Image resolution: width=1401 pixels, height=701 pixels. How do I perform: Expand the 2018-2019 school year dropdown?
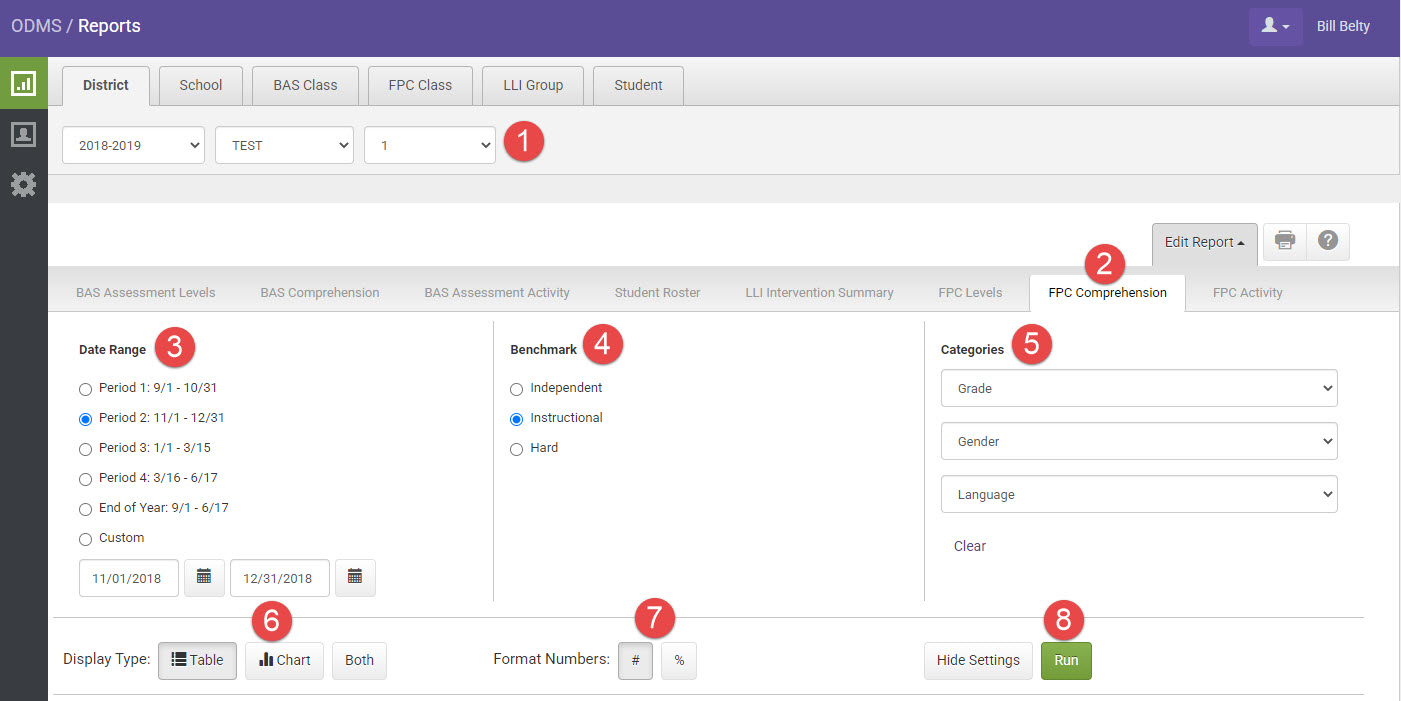tap(133, 145)
